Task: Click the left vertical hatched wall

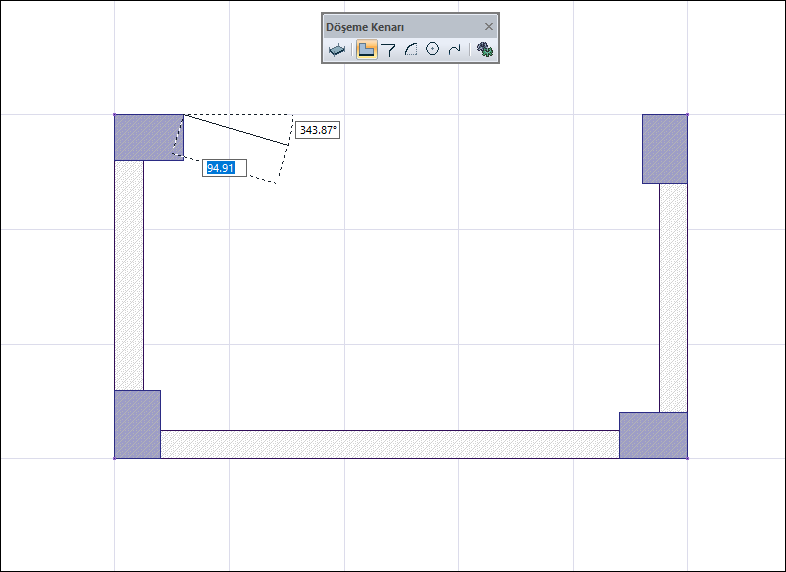Action: 129,275
